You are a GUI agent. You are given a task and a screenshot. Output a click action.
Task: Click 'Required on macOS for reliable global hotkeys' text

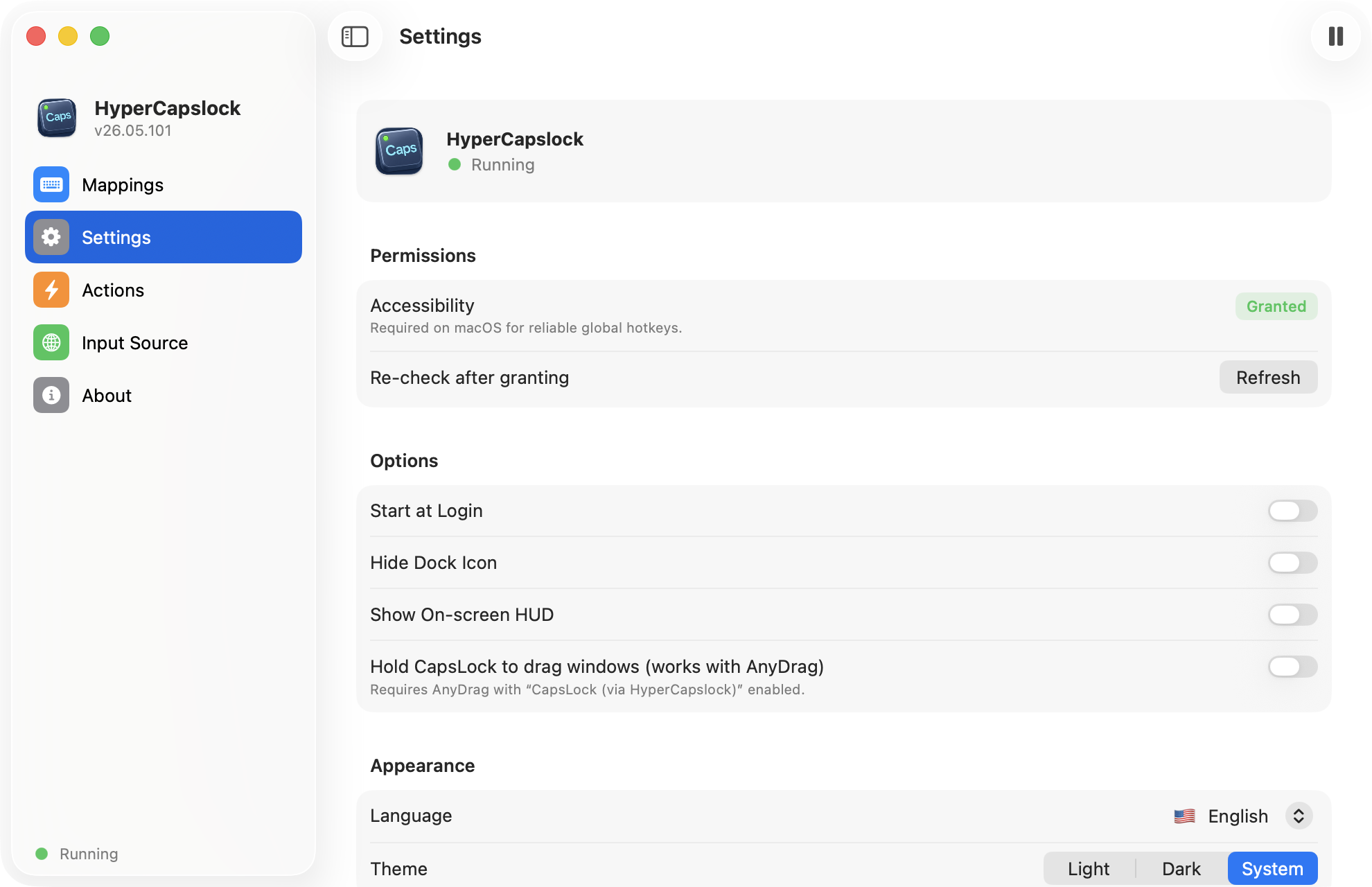click(526, 328)
